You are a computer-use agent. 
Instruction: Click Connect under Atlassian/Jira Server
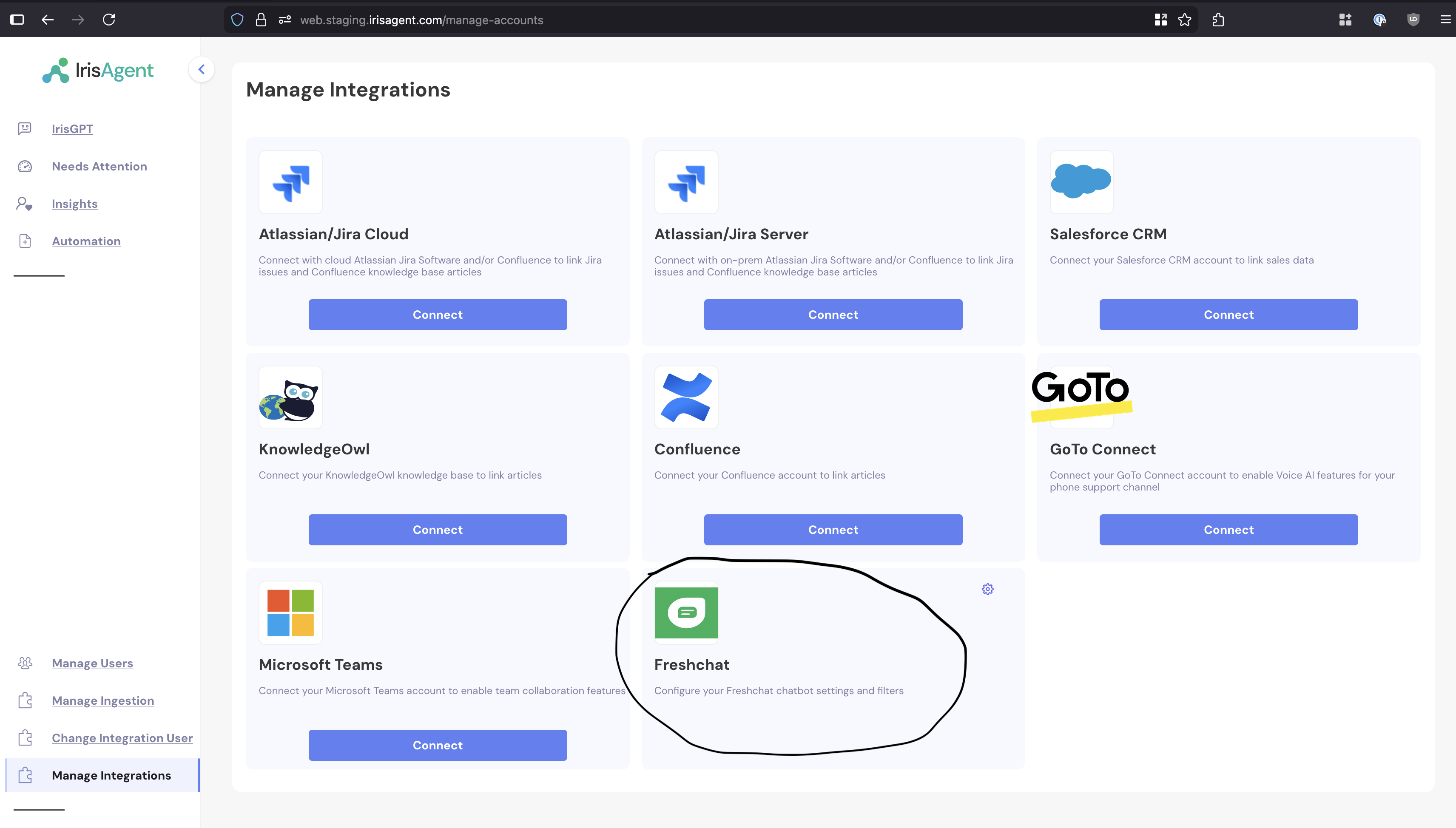click(x=832, y=315)
